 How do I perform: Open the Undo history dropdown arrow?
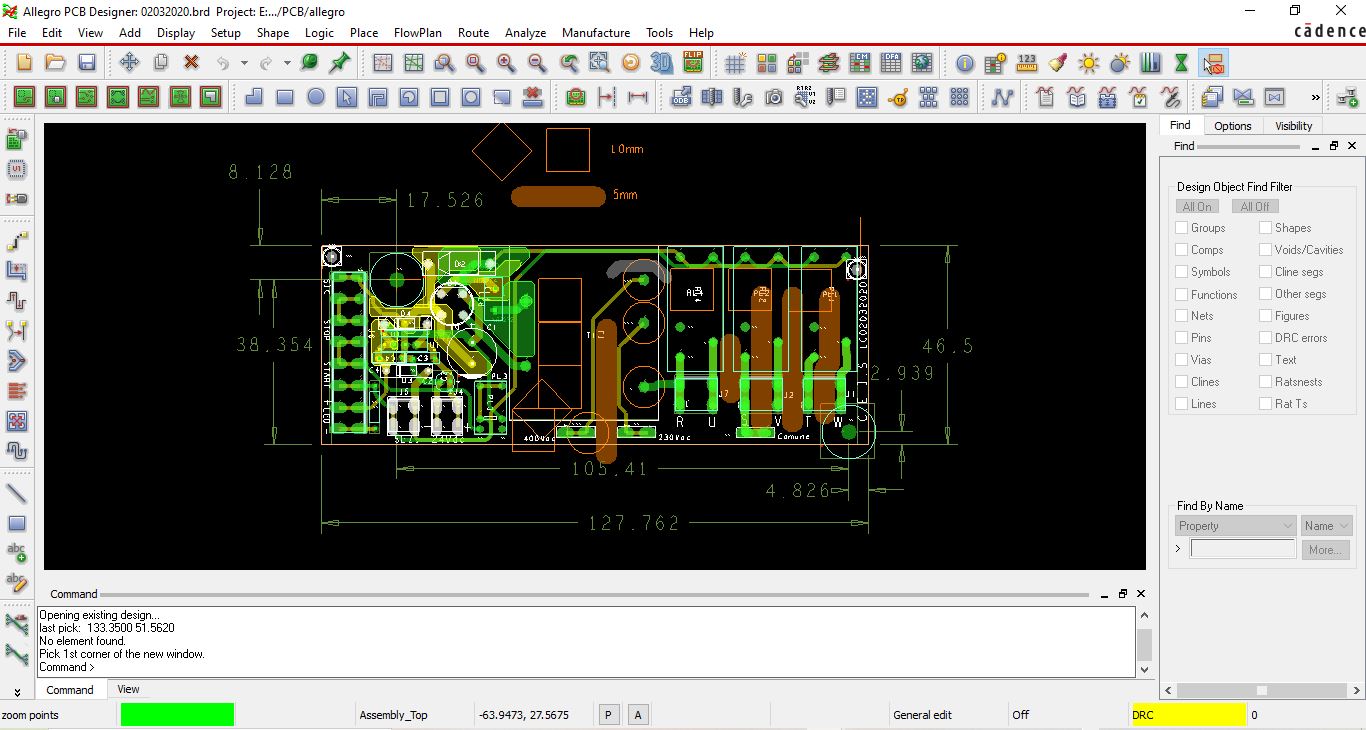(x=243, y=63)
